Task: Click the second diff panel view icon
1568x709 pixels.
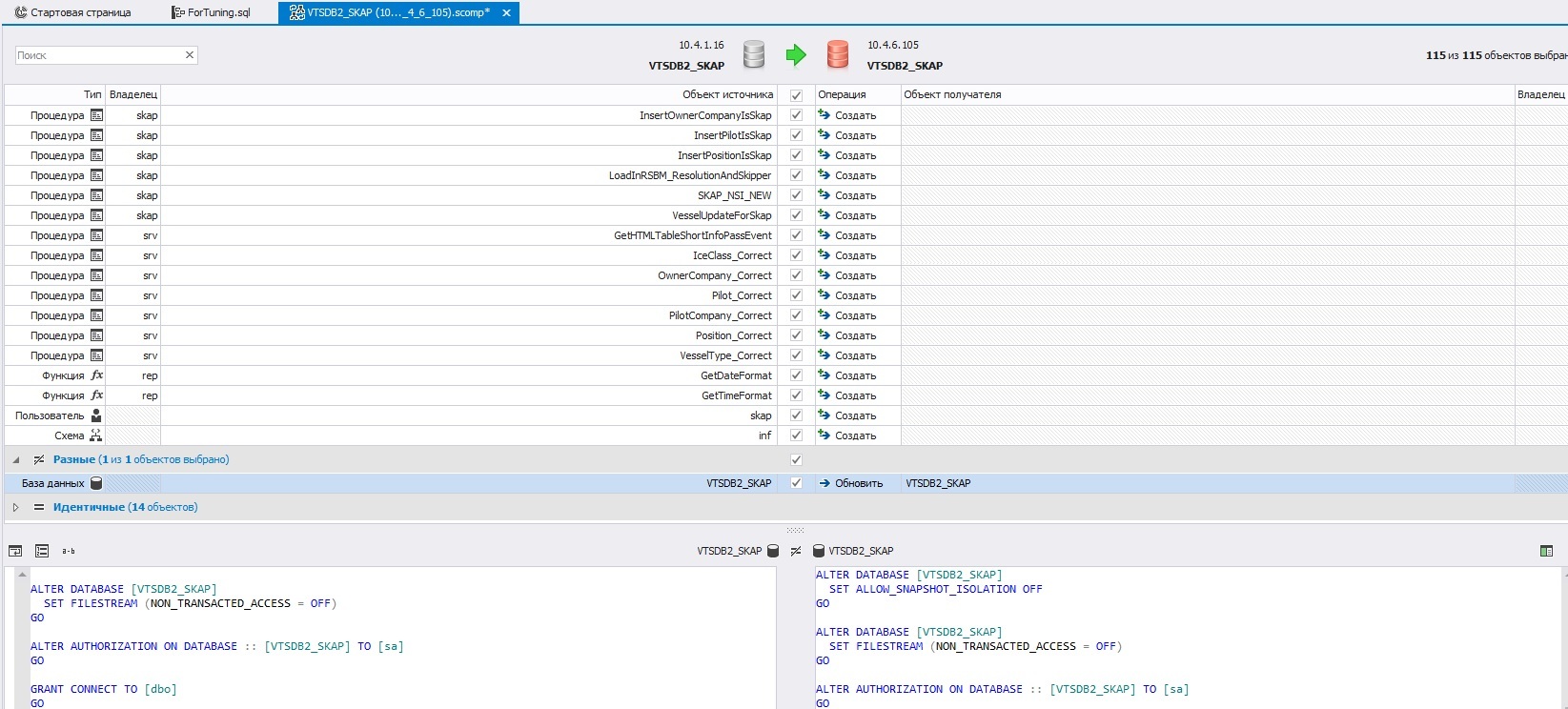Action: pyautogui.click(x=42, y=551)
